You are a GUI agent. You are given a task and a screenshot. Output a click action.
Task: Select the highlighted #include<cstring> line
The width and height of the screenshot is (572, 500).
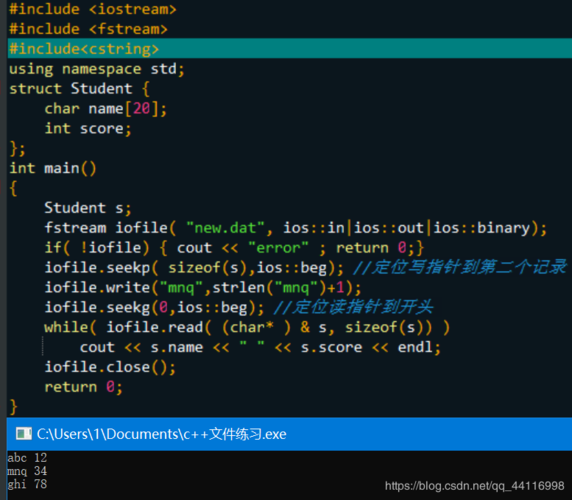(x=290, y=49)
